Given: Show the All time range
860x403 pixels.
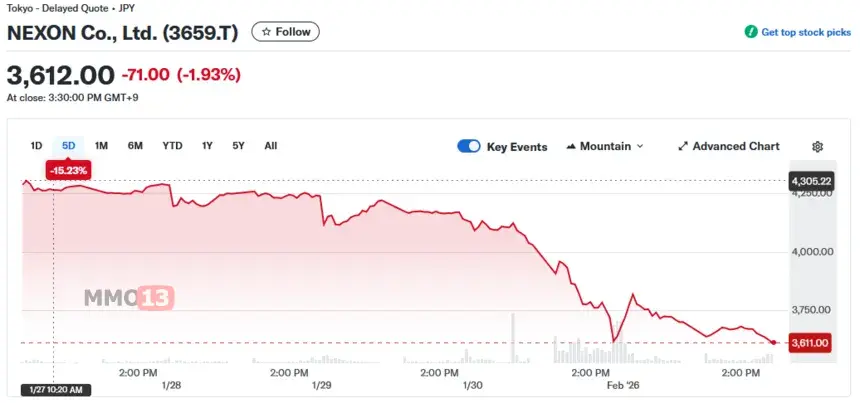Looking at the screenshot, I should tap(270, 146).
